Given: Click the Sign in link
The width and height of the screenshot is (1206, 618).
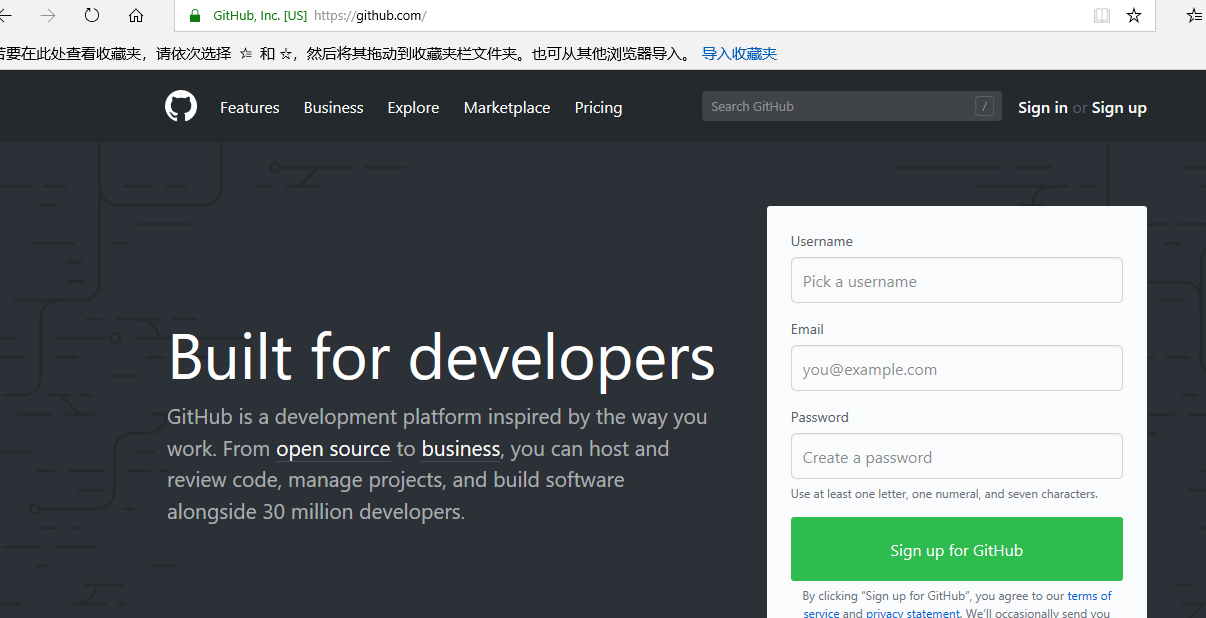Looking at the screenshot, I should pyautogui.click(x=1043, y=107).
